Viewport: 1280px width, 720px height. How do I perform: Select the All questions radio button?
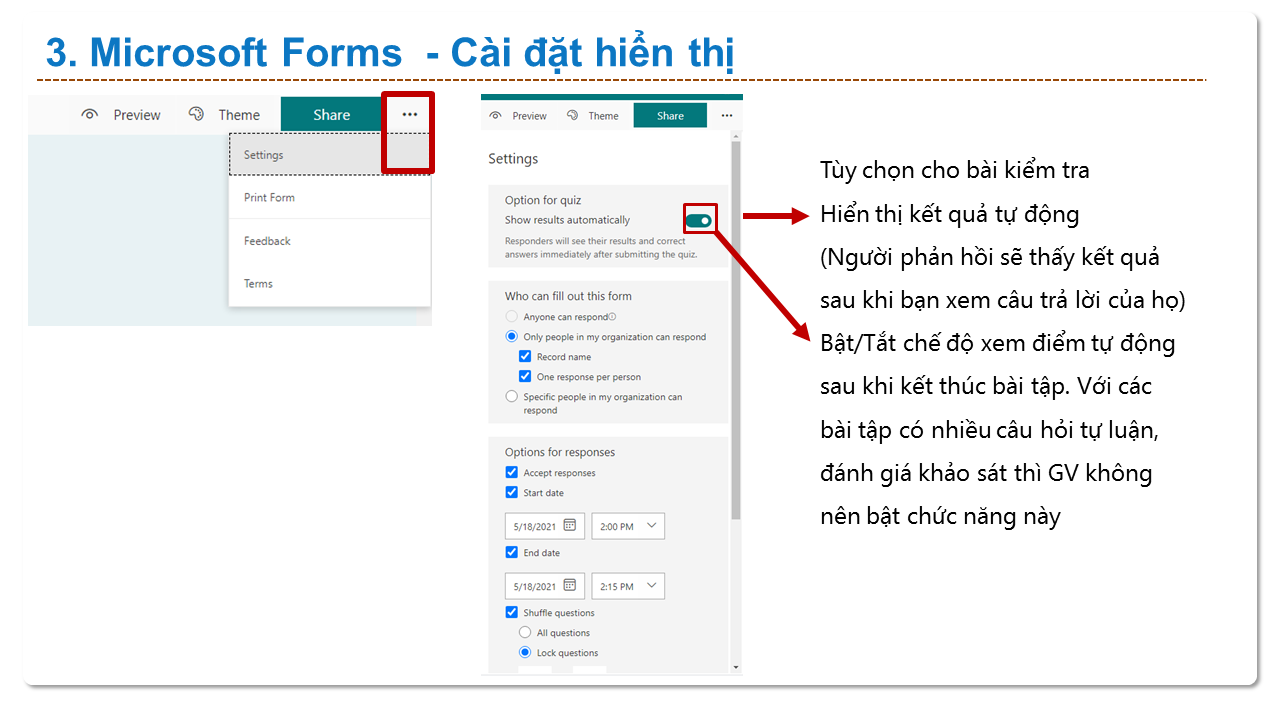click(x=525, y=633)
